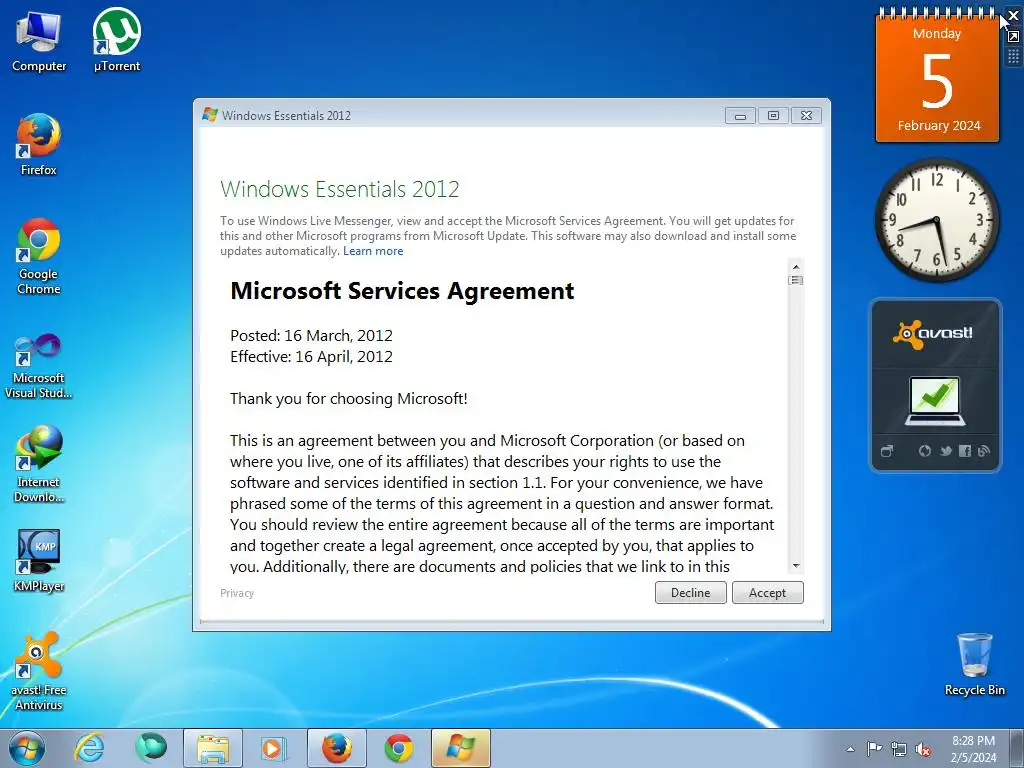Open the green round app on the taskbar
This screenshot has height=768, width=1024.
coord(150,748)
